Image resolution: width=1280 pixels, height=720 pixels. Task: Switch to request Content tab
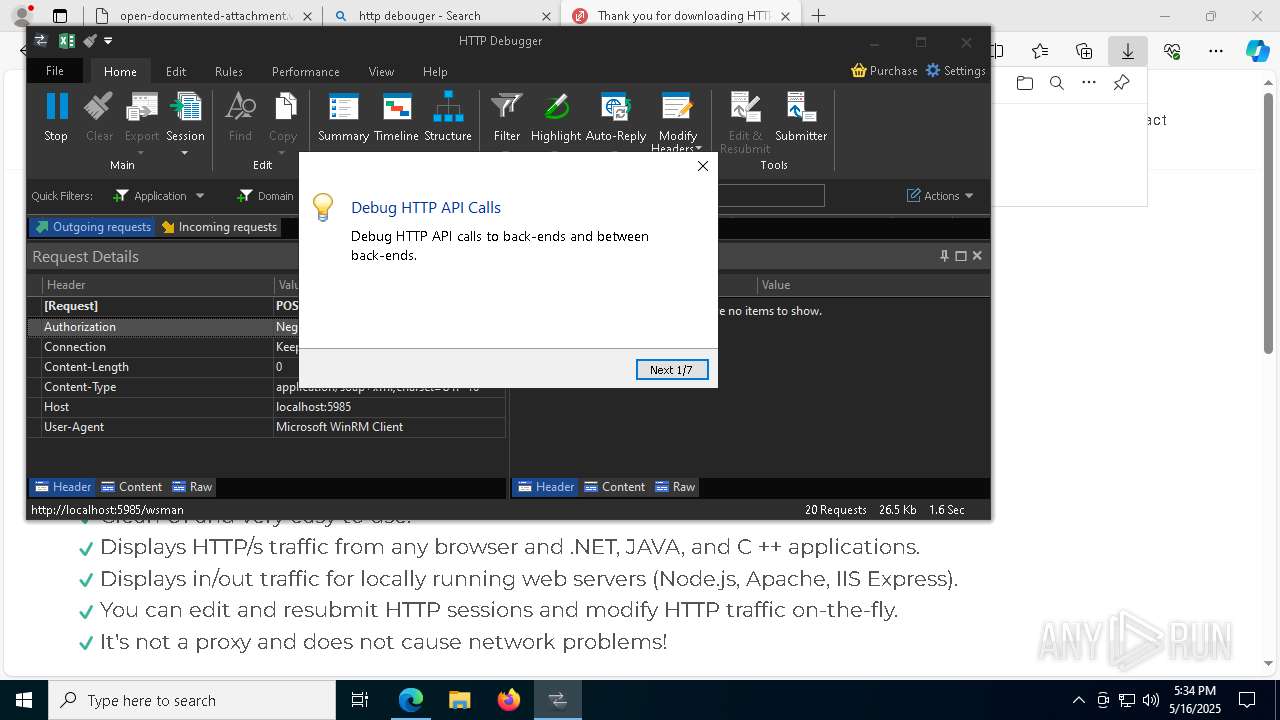[x=131, y=487]
